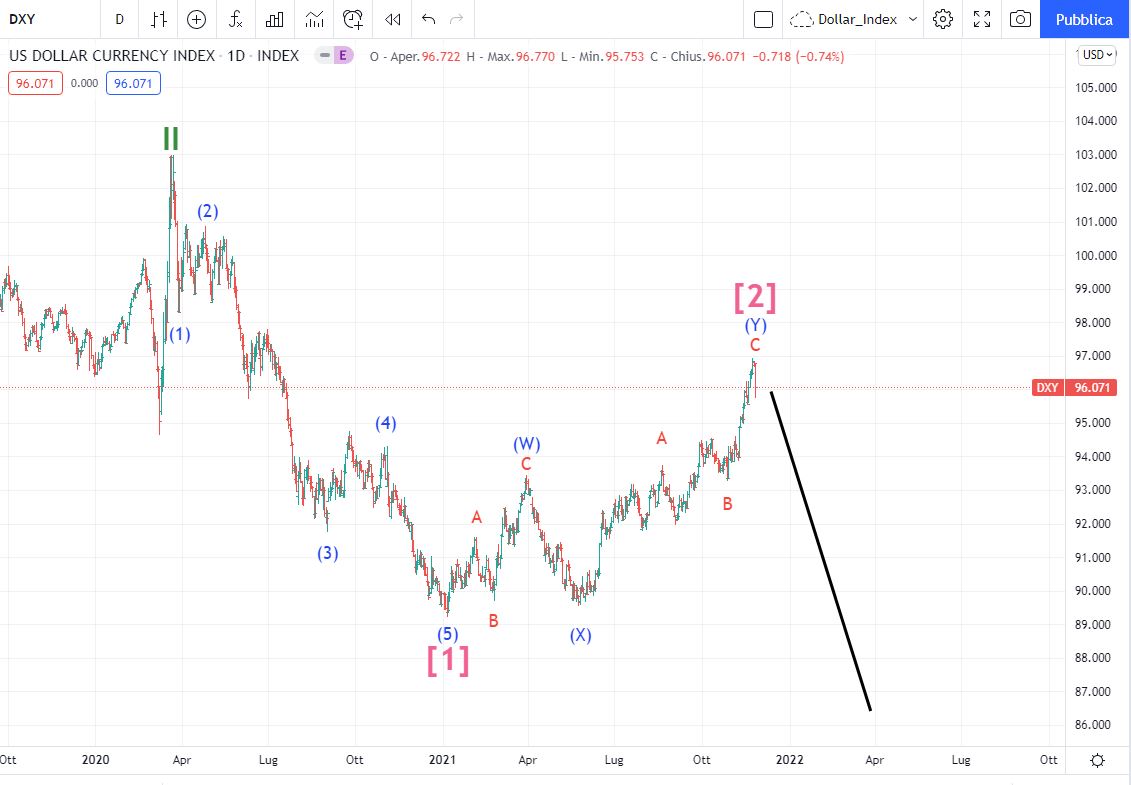The width and height of the screenshot is (1131, 785).
Task: Select the blue (Y) wave label
Action: (x=756, y=325)
